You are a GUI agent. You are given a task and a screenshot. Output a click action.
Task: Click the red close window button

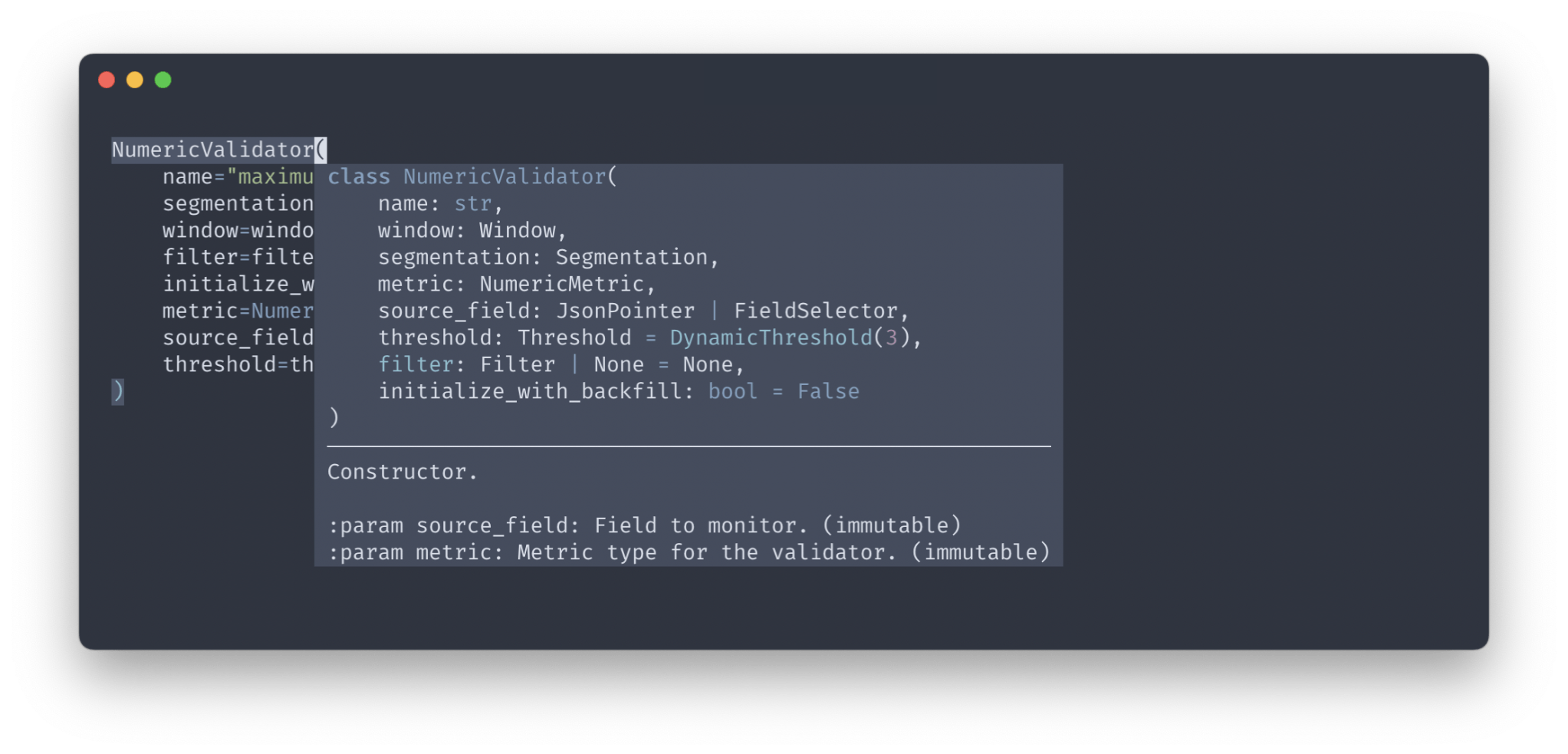(x=107, y=80)
